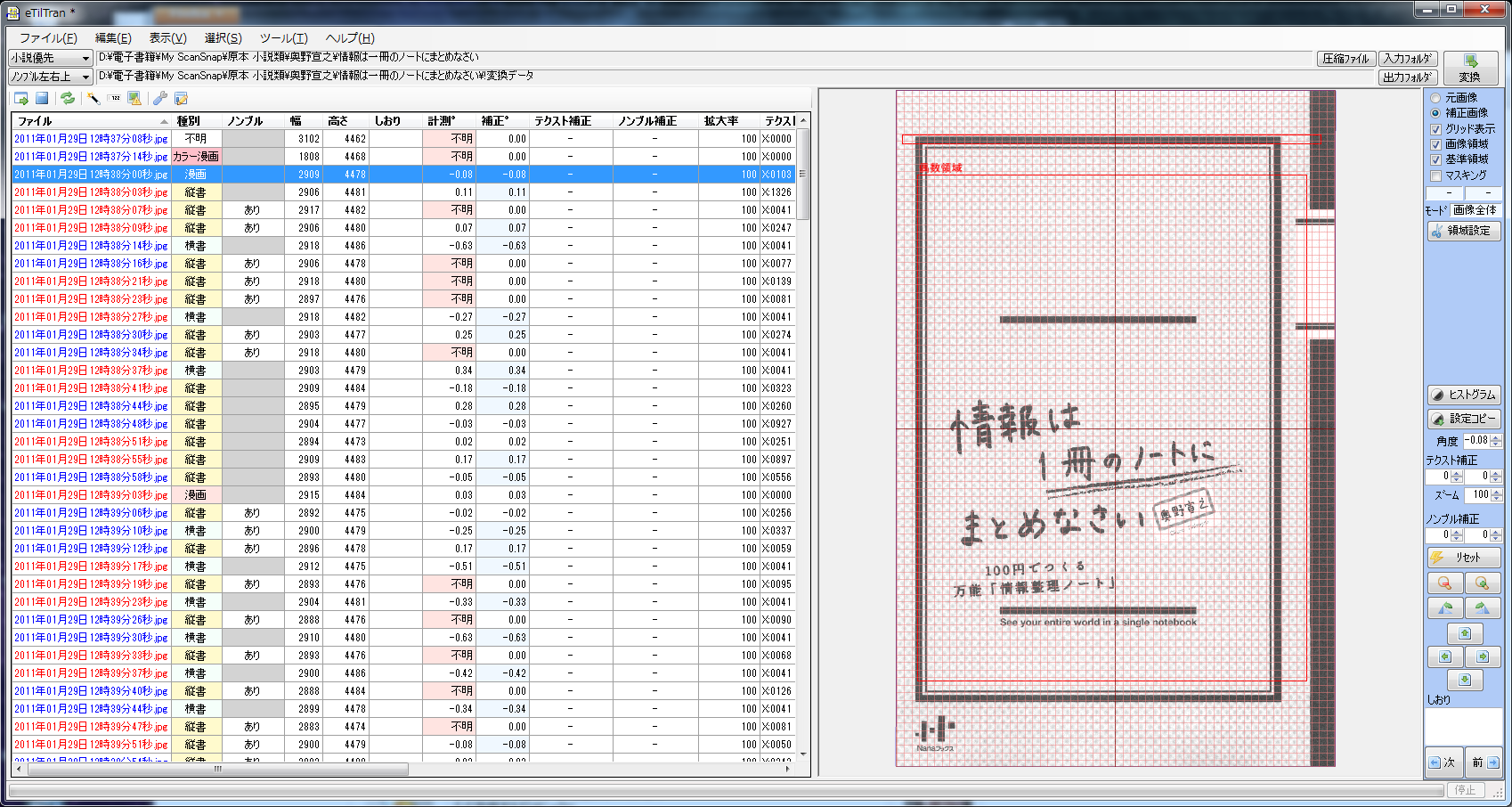Click the rotate left icon button
Image resolution: width=1512 pixels, height=807 pixels.
pyautogui.click(x=1444, y=608)
